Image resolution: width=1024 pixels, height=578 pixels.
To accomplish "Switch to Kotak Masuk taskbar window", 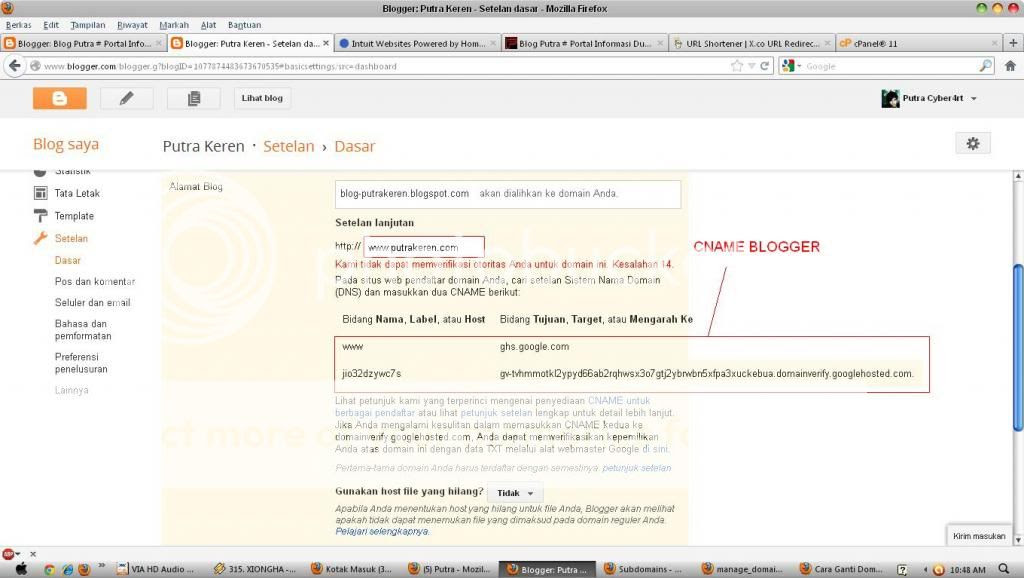I will click(351, 570).
